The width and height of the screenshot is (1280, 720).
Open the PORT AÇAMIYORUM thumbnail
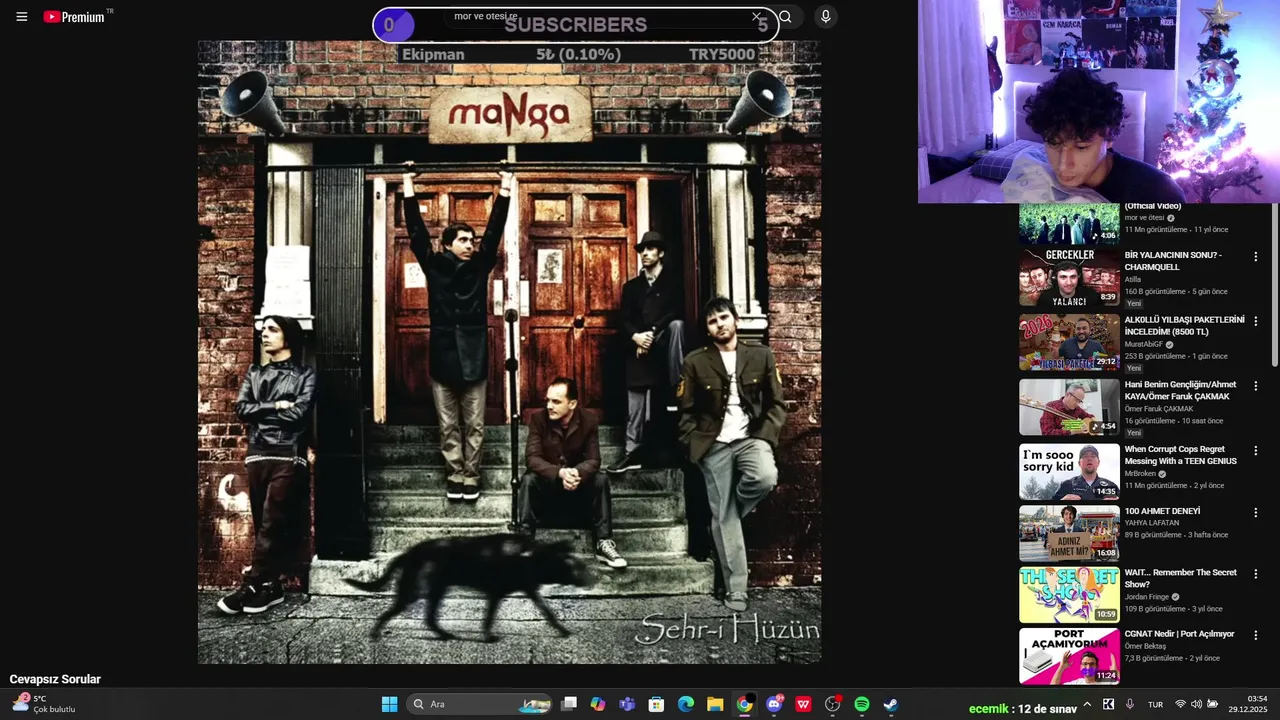pos(1069,656)
